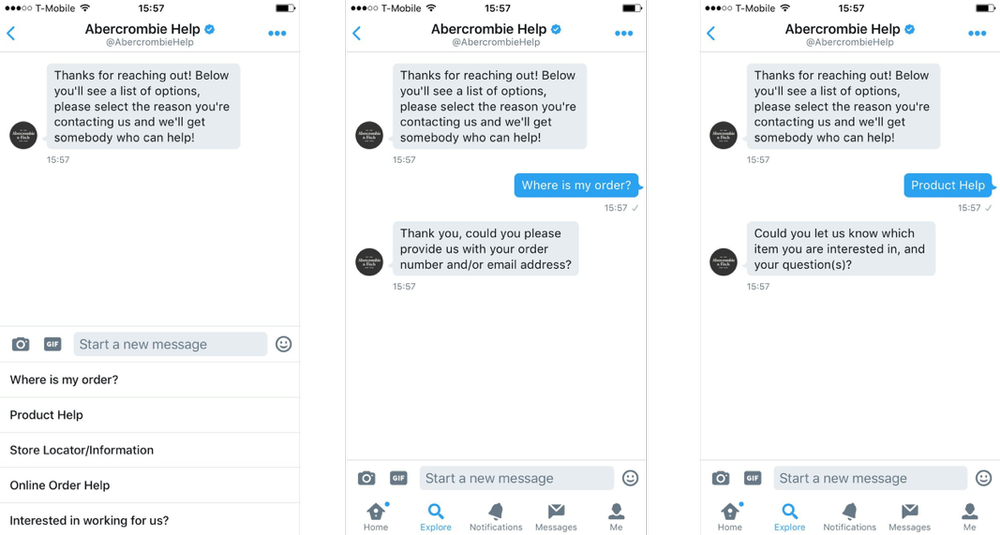Open the three-dot menu in the right chat
The height and width of the screenshot is (535, 1000).
(x=977, y=33)
